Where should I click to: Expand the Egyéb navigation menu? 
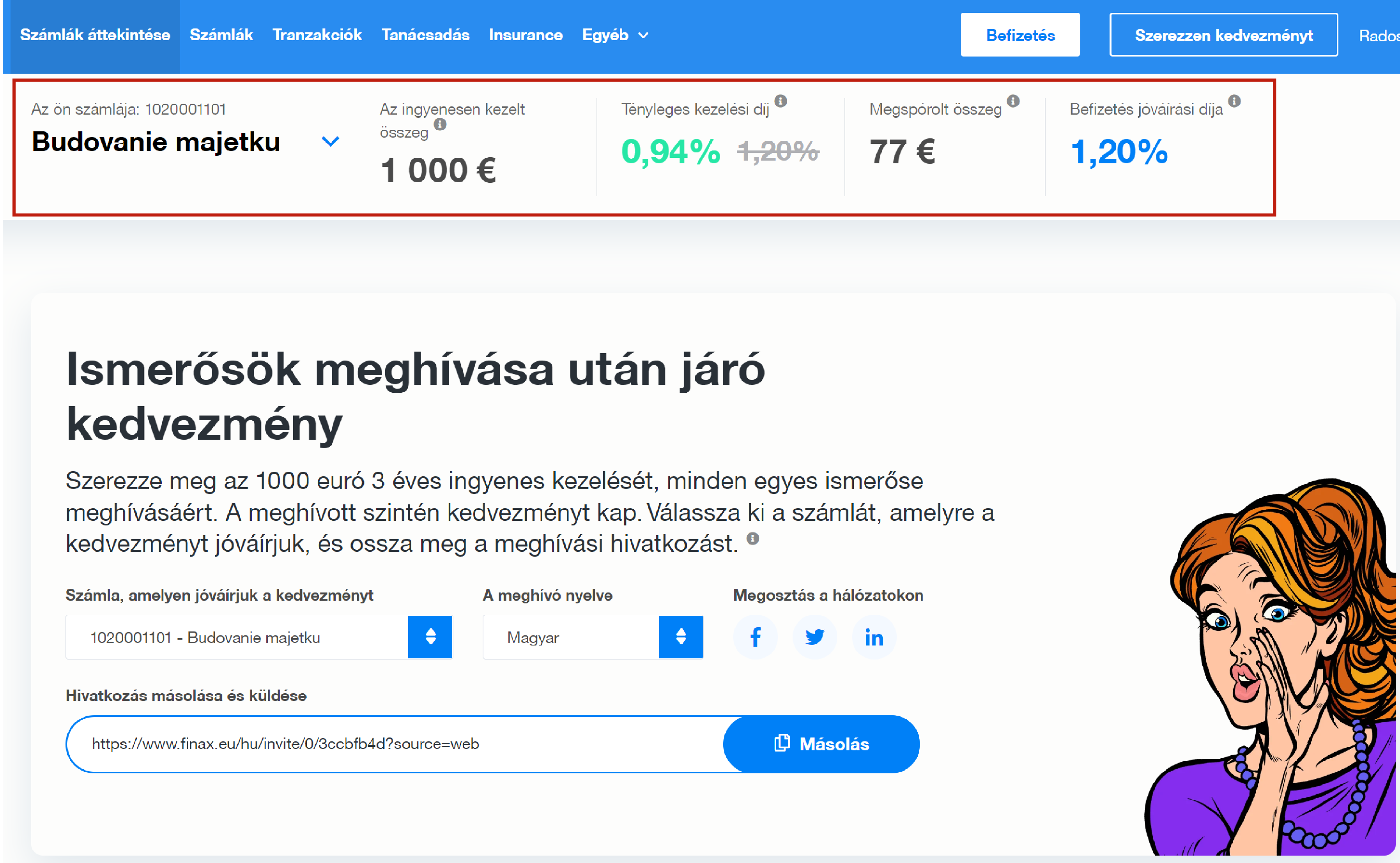tap(615, 35)
